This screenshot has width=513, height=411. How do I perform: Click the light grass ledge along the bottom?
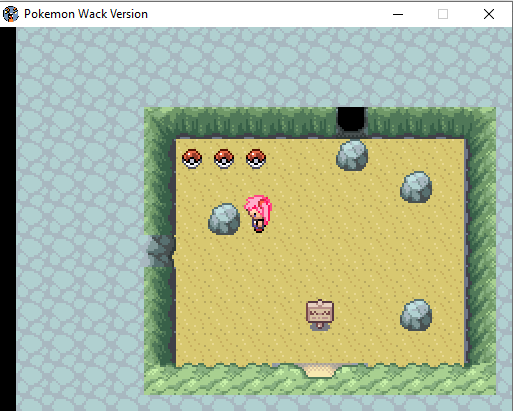[320, 380]
